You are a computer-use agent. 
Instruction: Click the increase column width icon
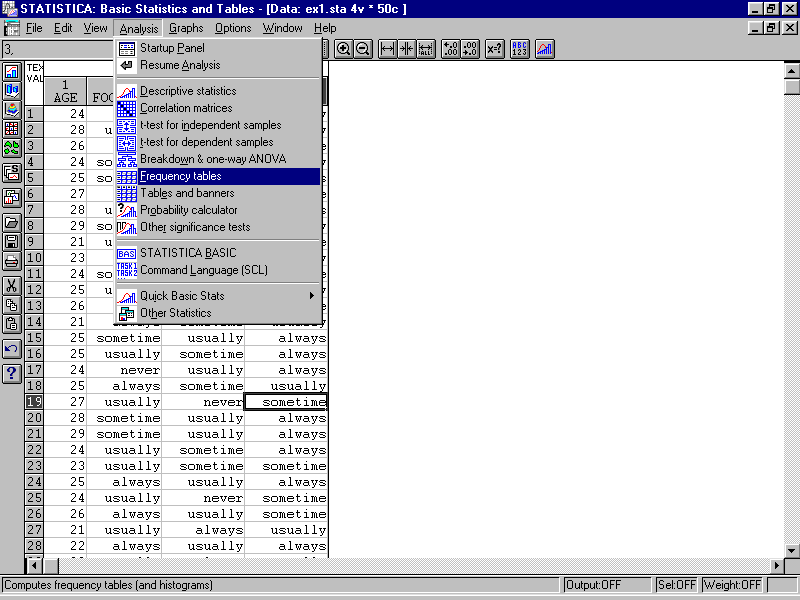coord(388,49)
